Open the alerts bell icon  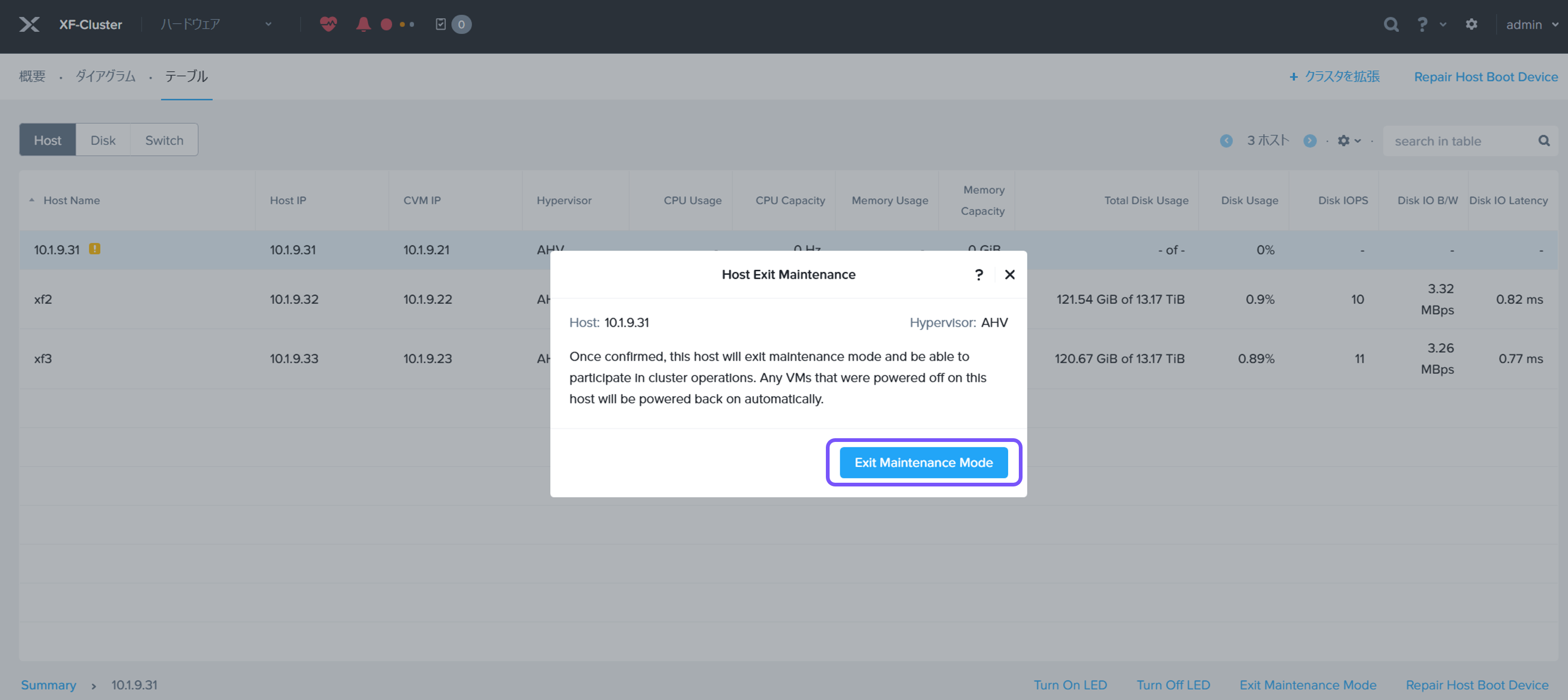click(x=363, y=24)
